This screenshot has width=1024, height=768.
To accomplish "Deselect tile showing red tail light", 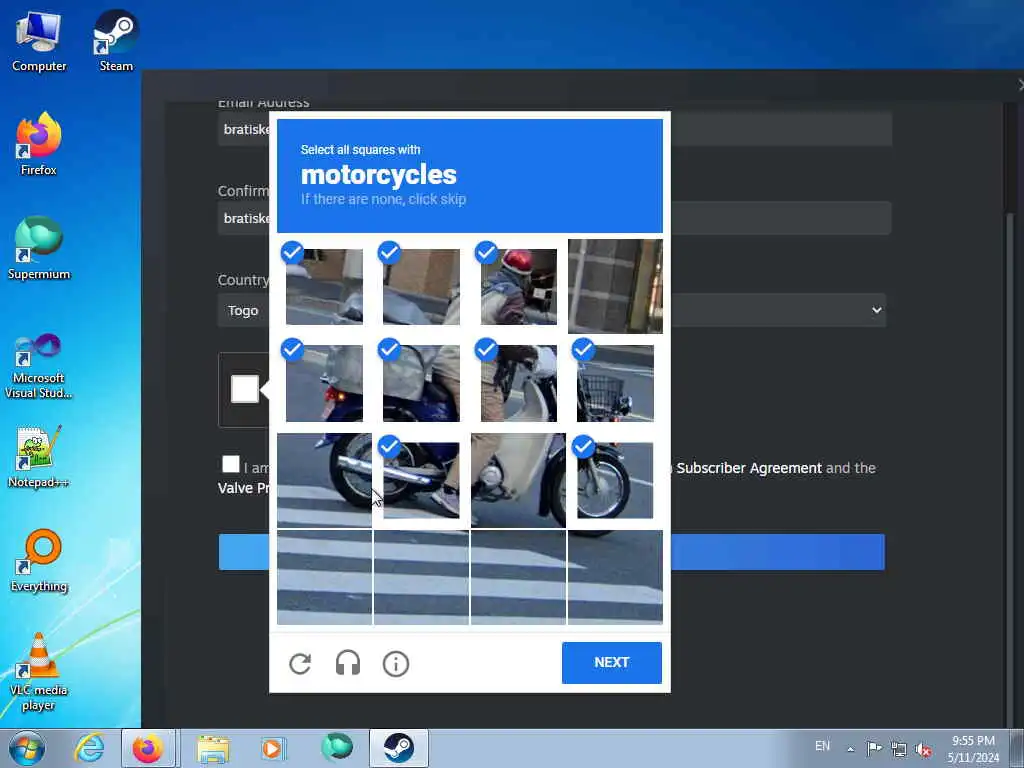I will [324, 383].
